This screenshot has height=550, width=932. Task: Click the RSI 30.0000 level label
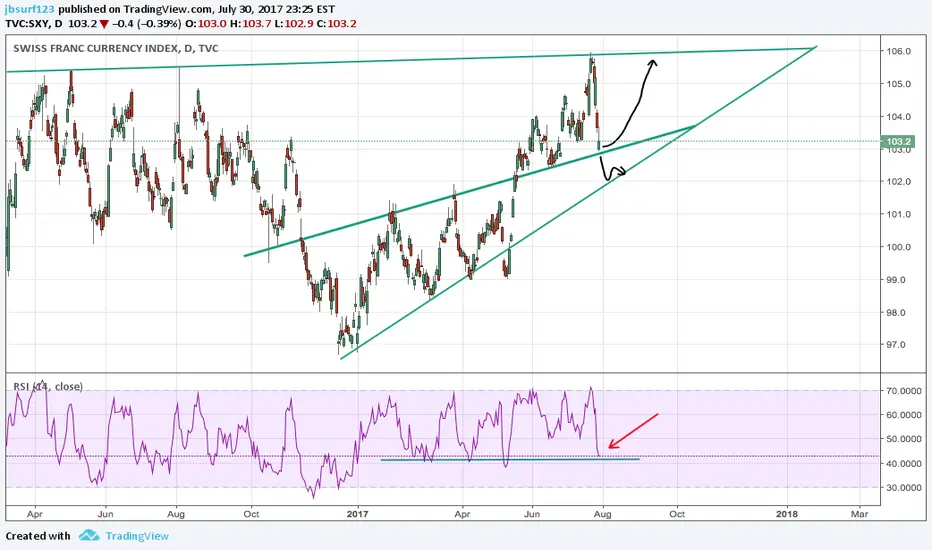[904, 488]
